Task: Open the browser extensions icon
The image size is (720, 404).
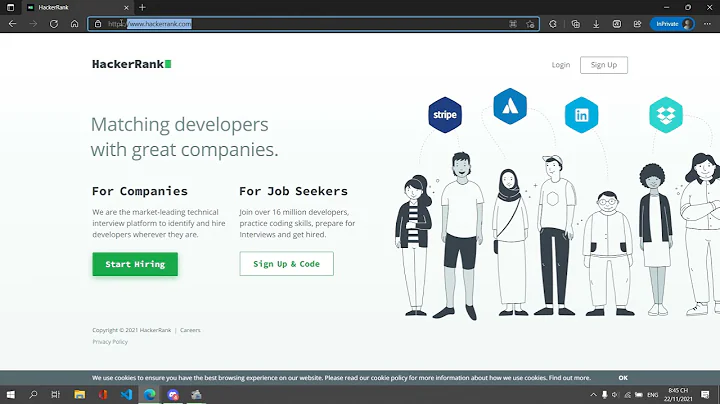Action: pos(553,24)
